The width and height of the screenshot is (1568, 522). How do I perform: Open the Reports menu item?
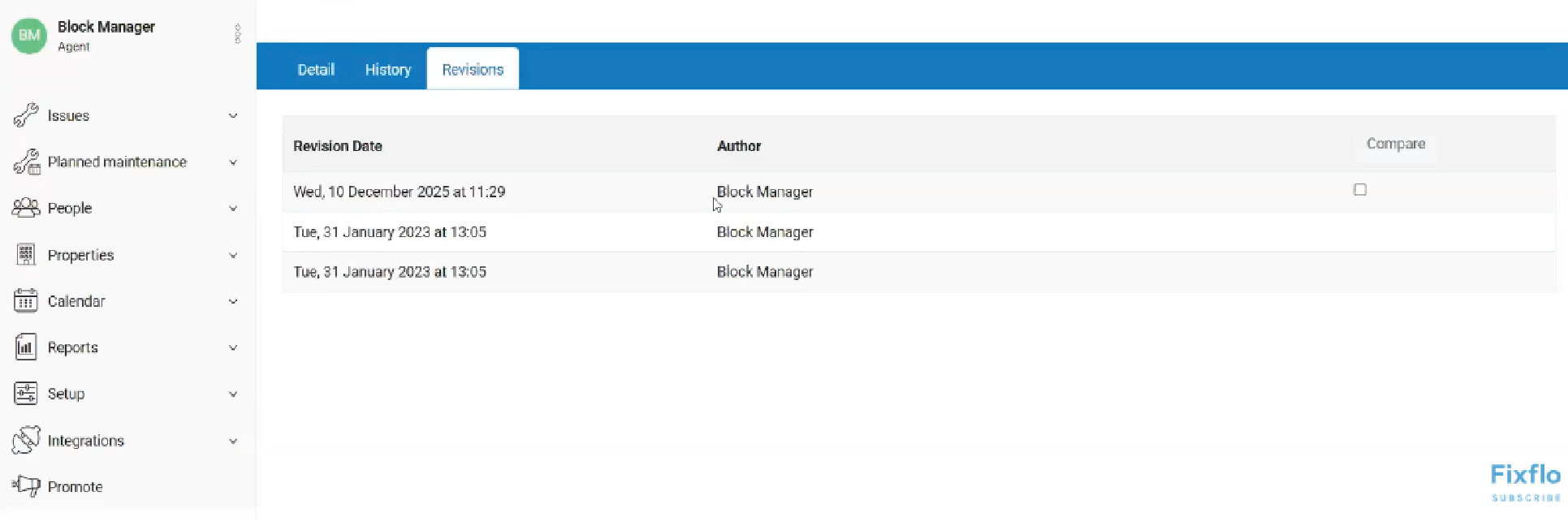(x=73, y=347)
